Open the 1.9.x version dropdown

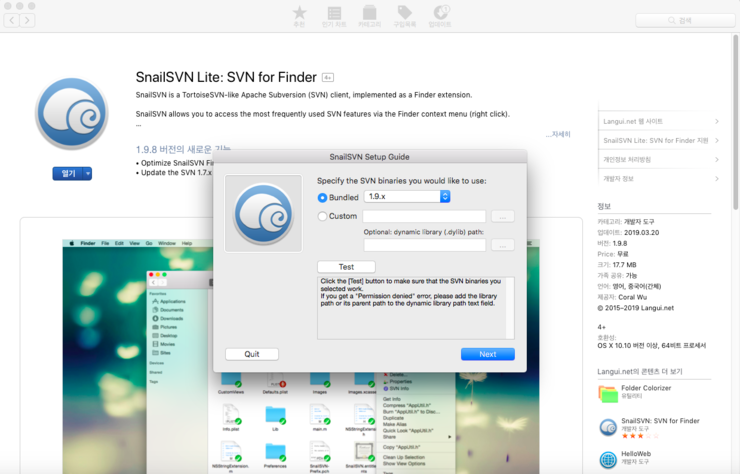pyautogui.click(x=407, y=197)
